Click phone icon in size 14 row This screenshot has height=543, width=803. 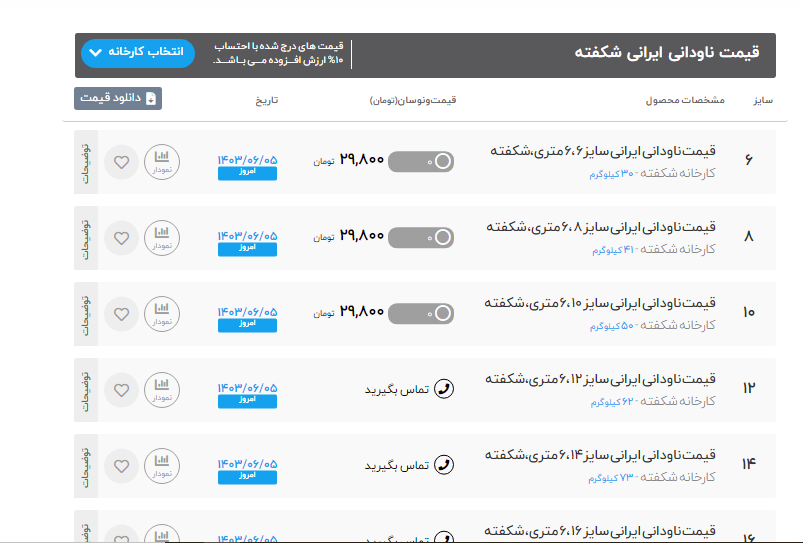tap(445, 465)
